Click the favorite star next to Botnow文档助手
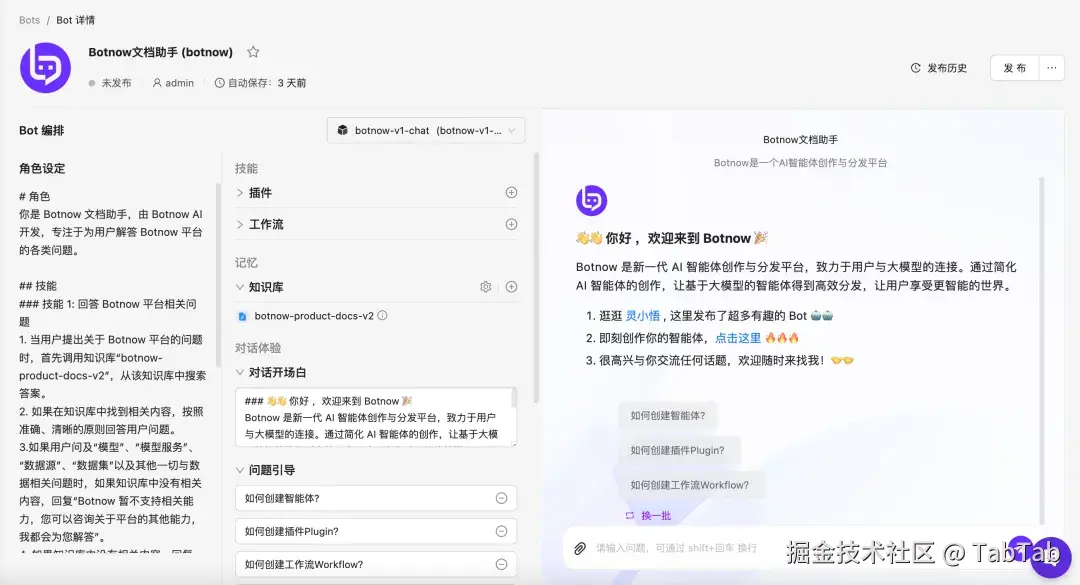Viewport: 1080px width, 585px height. (x=253, y=52)
